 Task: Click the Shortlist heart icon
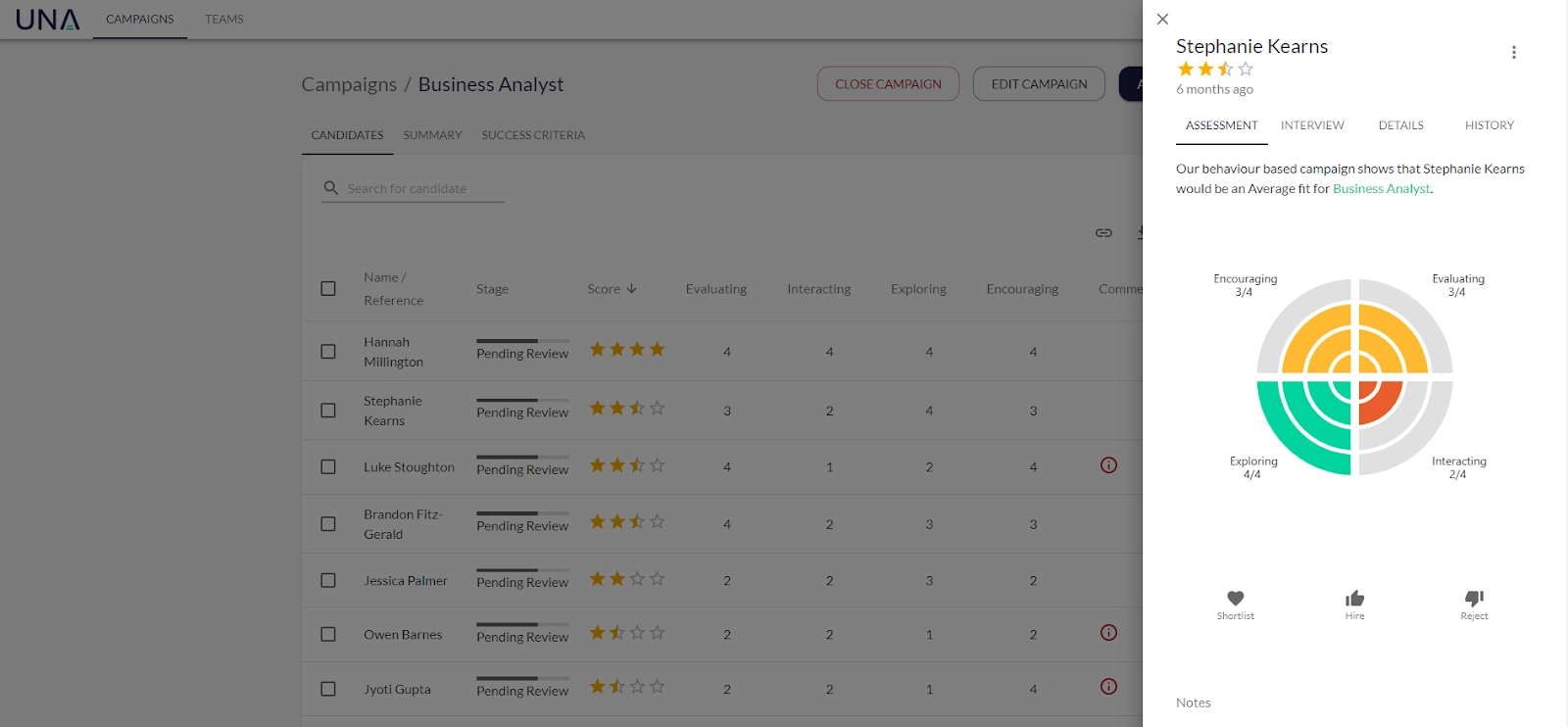[x=1235, y=598]
